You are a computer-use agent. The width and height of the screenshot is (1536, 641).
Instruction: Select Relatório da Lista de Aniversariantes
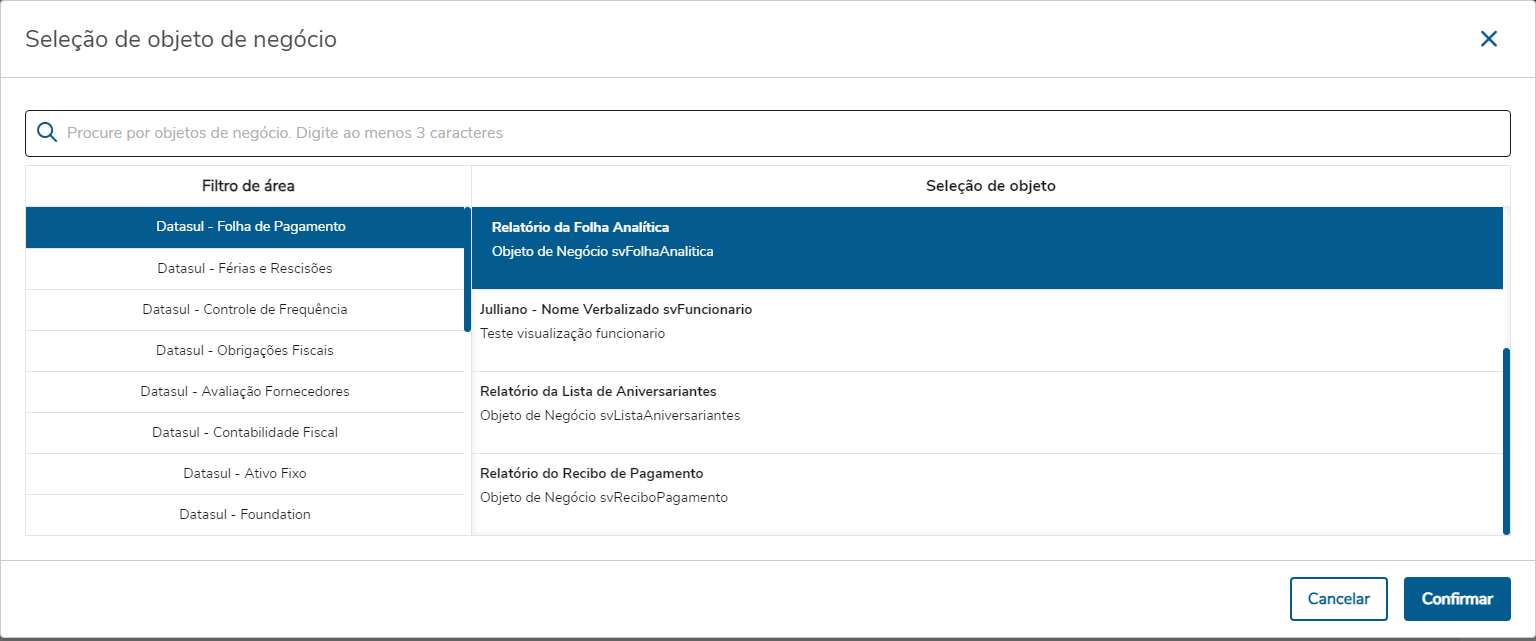pos(986,404)
